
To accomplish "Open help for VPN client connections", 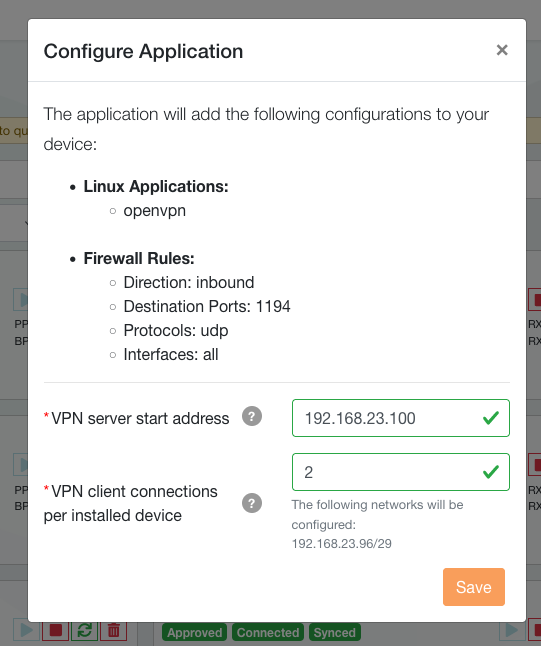I will point(252,503).
